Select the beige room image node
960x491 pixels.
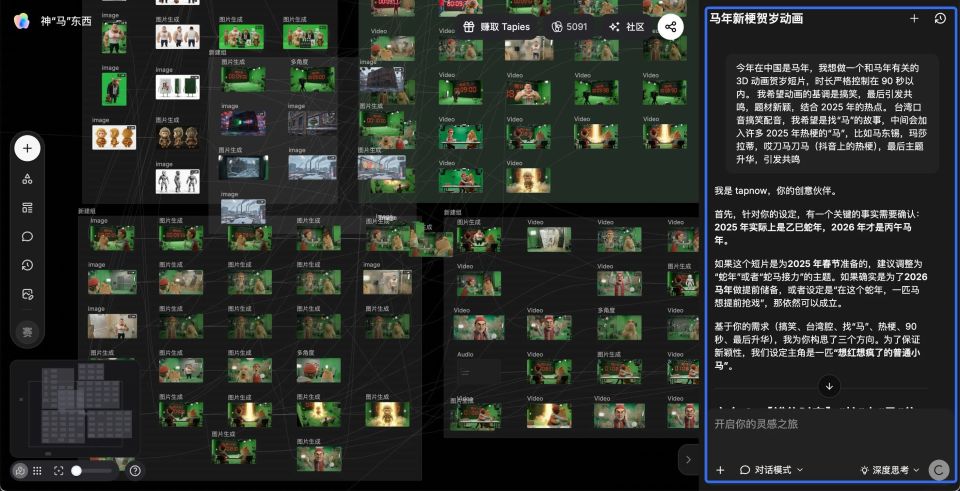tap(387, 282)
